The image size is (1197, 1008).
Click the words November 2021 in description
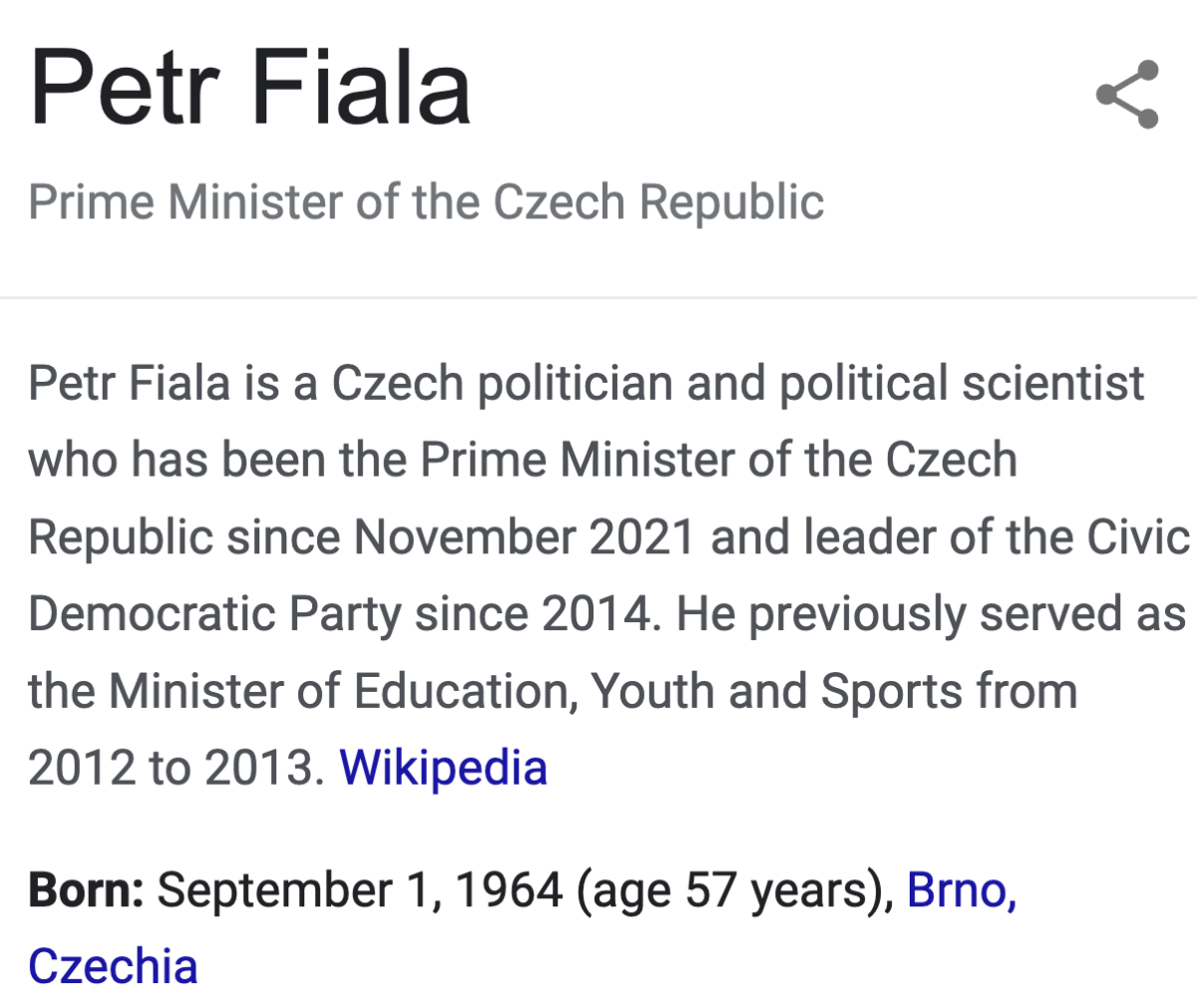524,537
